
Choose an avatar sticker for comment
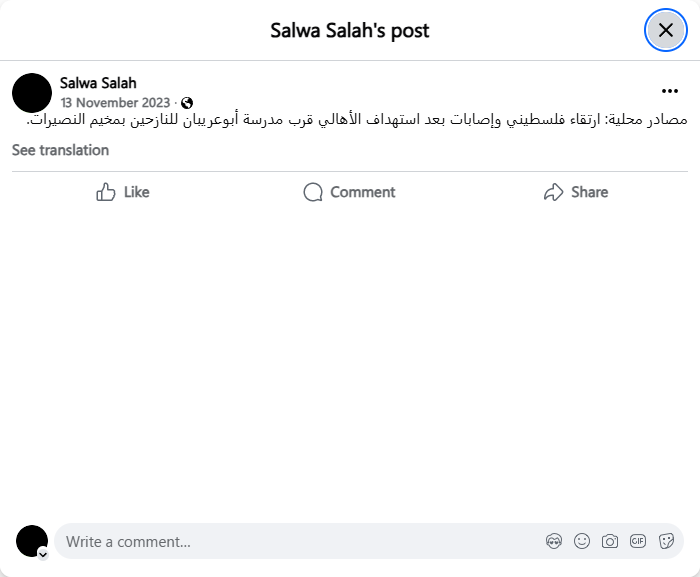[554, 541]
